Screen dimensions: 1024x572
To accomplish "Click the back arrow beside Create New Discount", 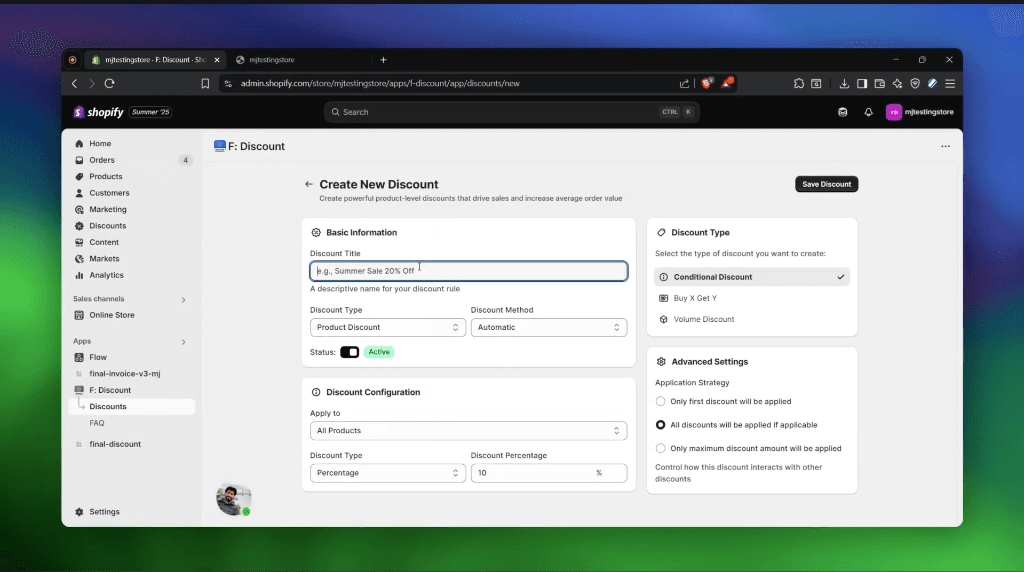I will pyautogui.click(x=309, y=185).
